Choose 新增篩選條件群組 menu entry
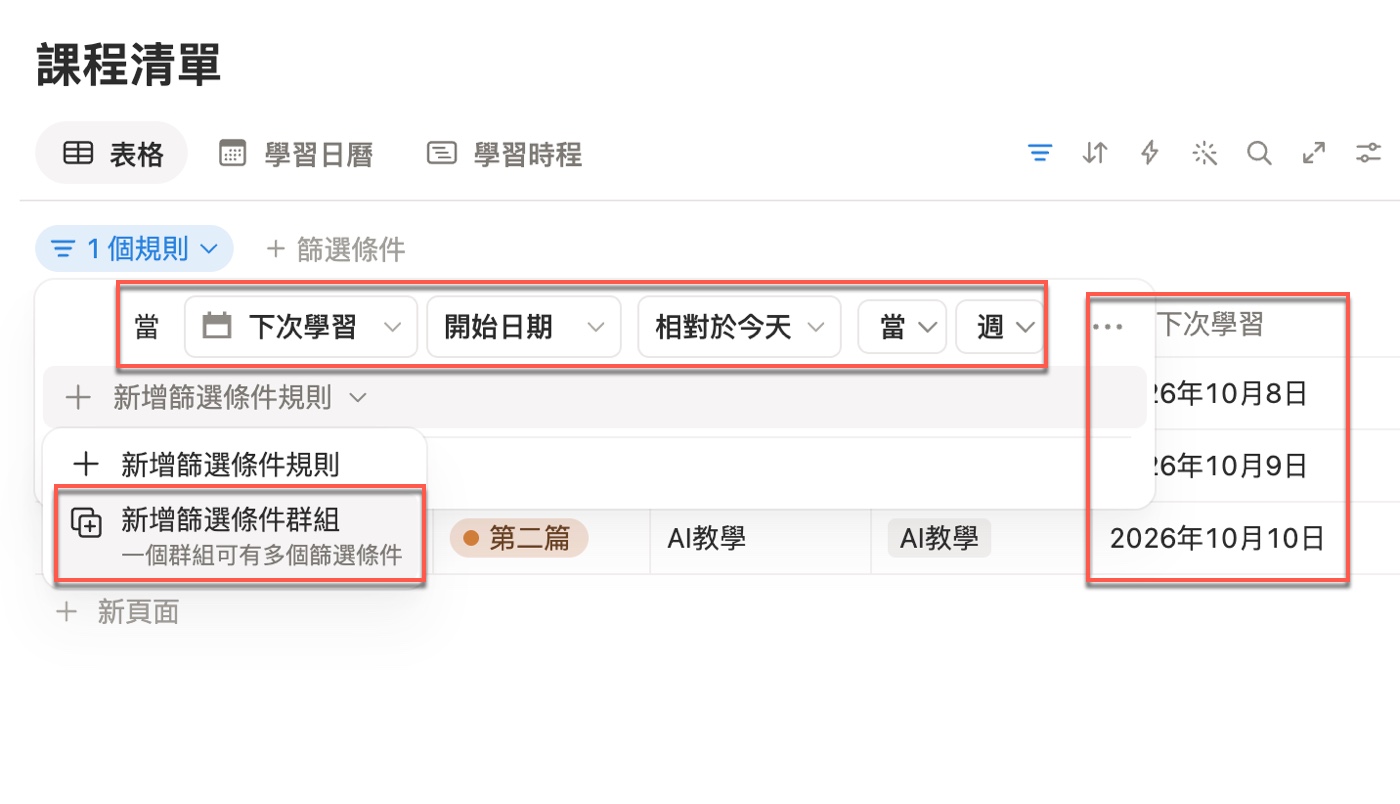The width and height of the screenshot is (1400, 804). 239,536
